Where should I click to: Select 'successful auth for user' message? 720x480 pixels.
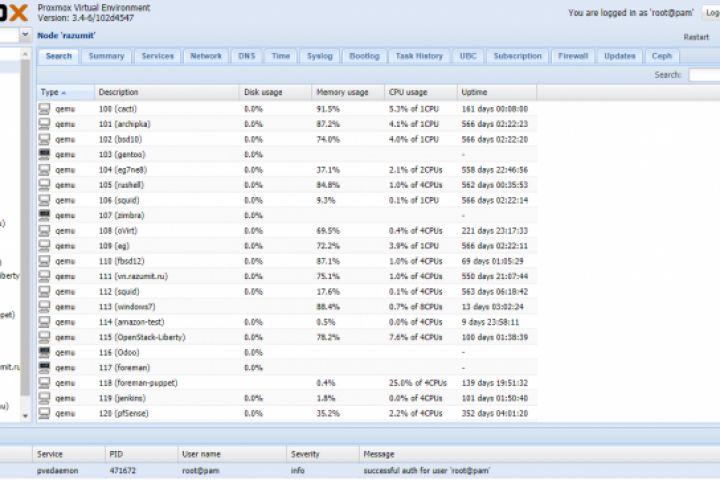tap(426, 471)
